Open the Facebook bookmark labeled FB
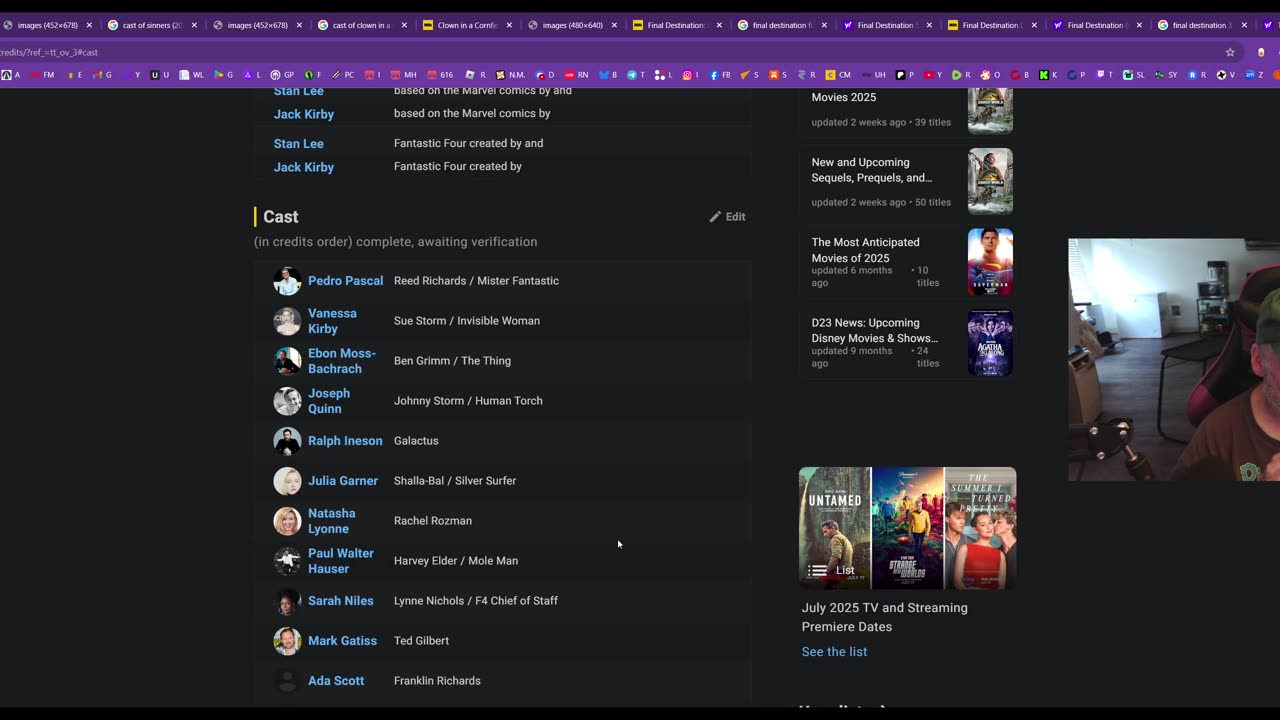Viewport: 1280px width, 720px height. tap(720, 75)
